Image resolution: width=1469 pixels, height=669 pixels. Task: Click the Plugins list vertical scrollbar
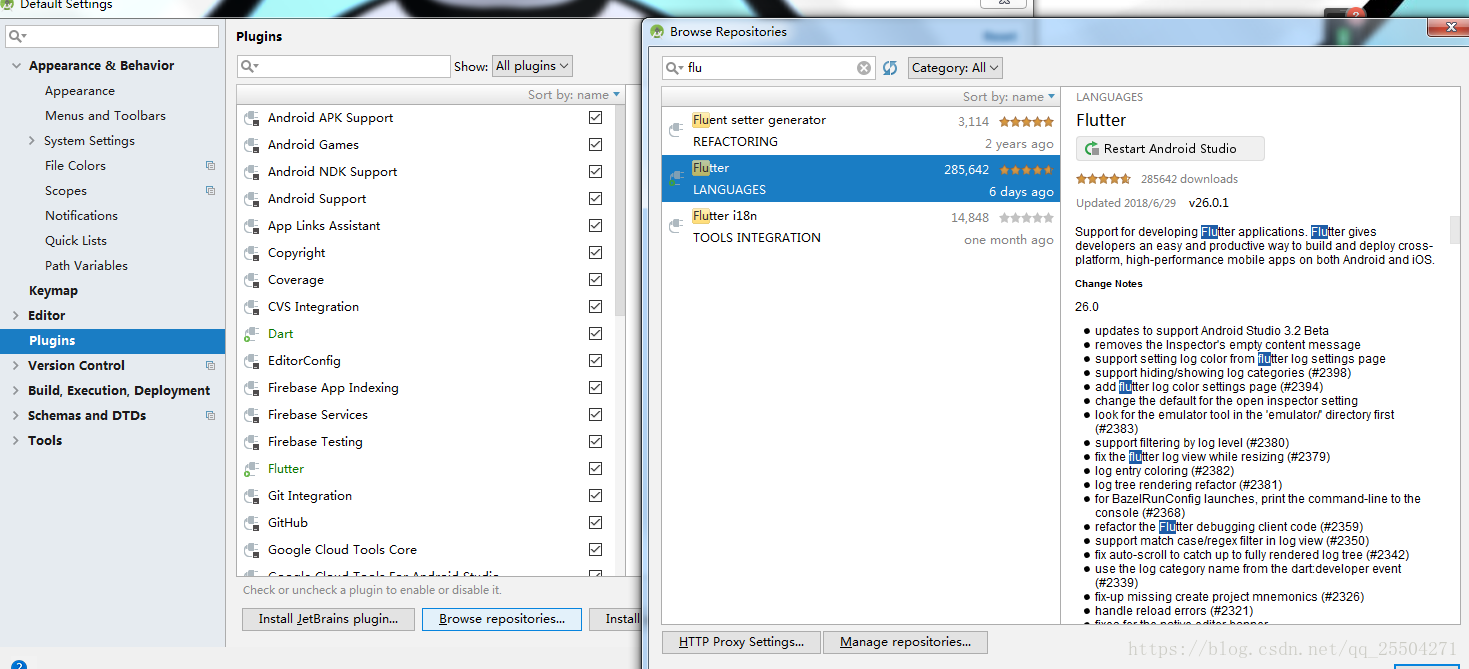coord(620,210)
